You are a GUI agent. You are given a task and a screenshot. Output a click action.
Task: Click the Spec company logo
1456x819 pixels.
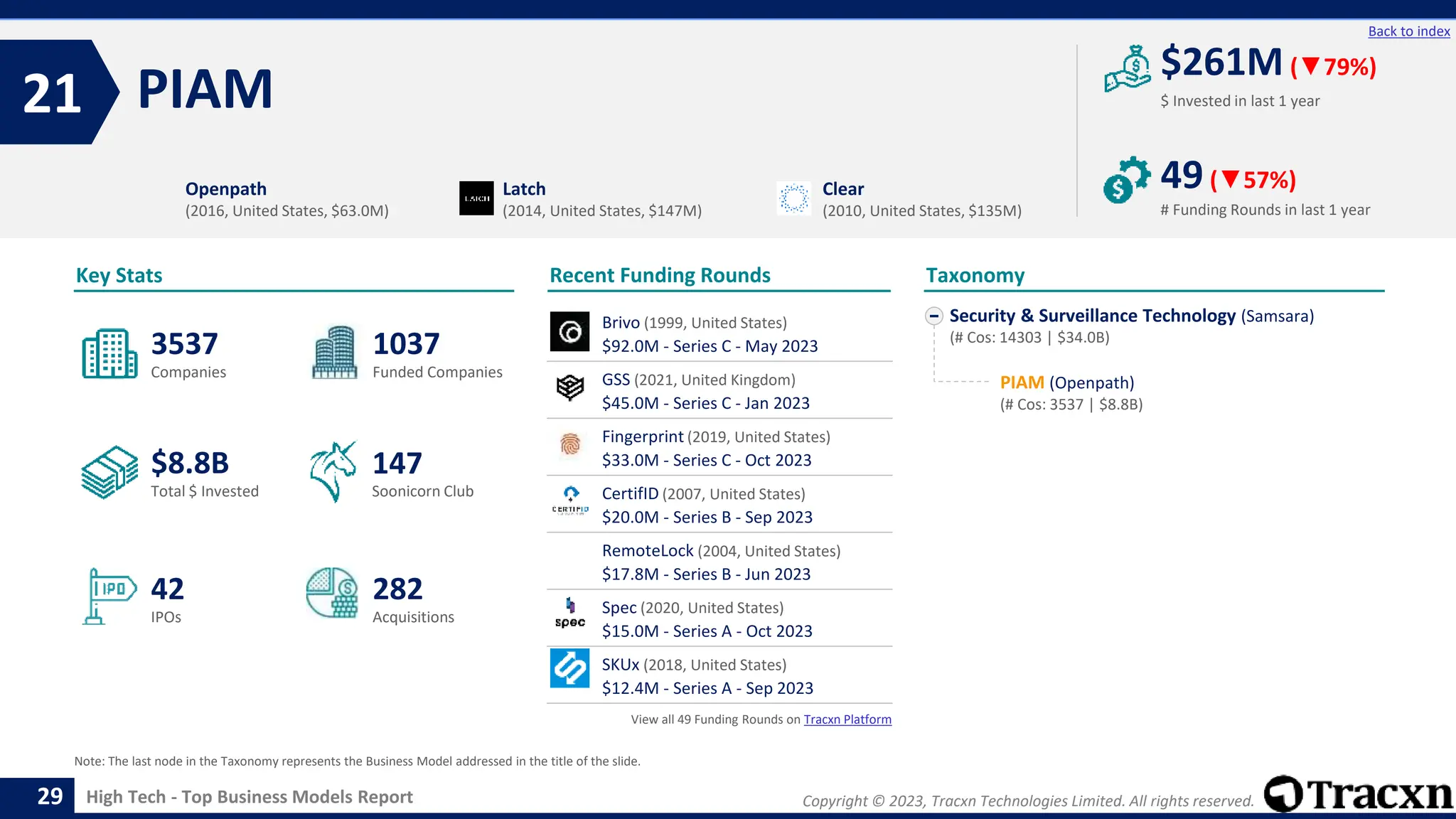[x=569, y=614]
